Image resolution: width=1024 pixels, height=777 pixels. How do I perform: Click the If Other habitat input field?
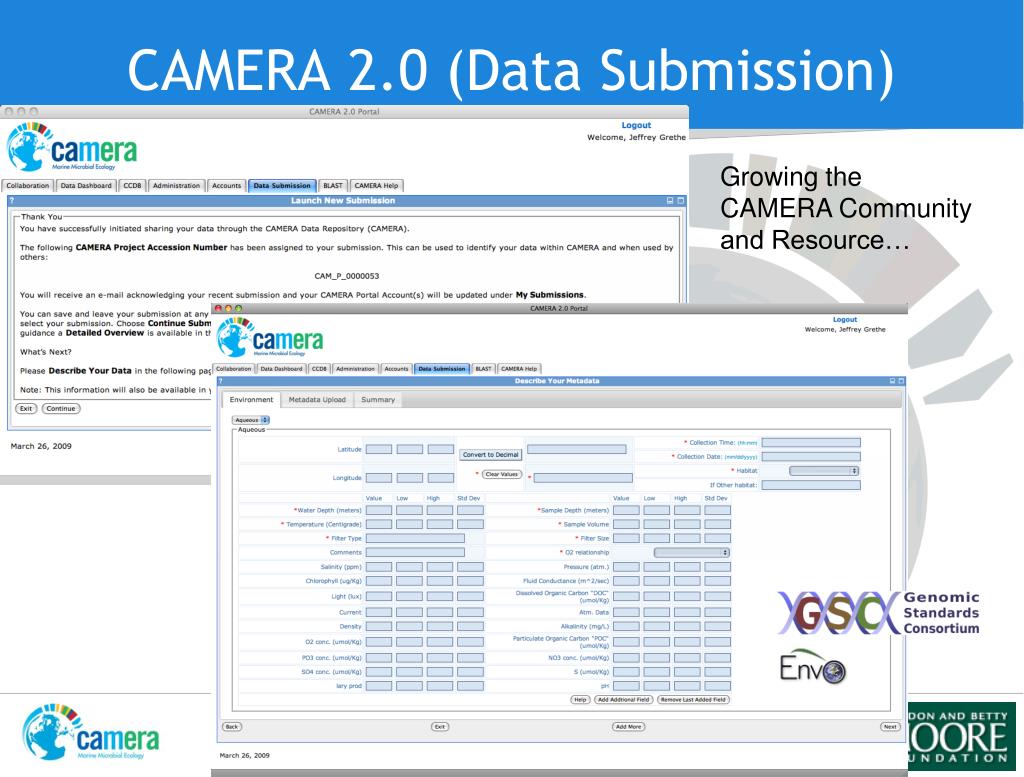(811, 485)
